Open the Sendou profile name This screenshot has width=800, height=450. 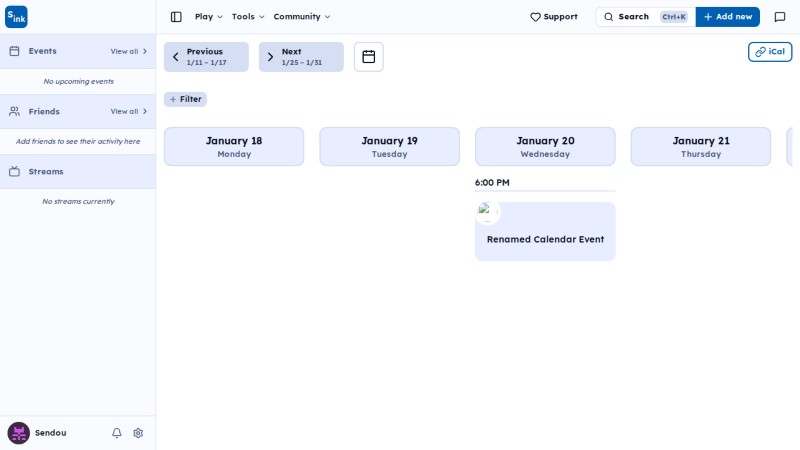pyautogui.click(x=51, y=433)
